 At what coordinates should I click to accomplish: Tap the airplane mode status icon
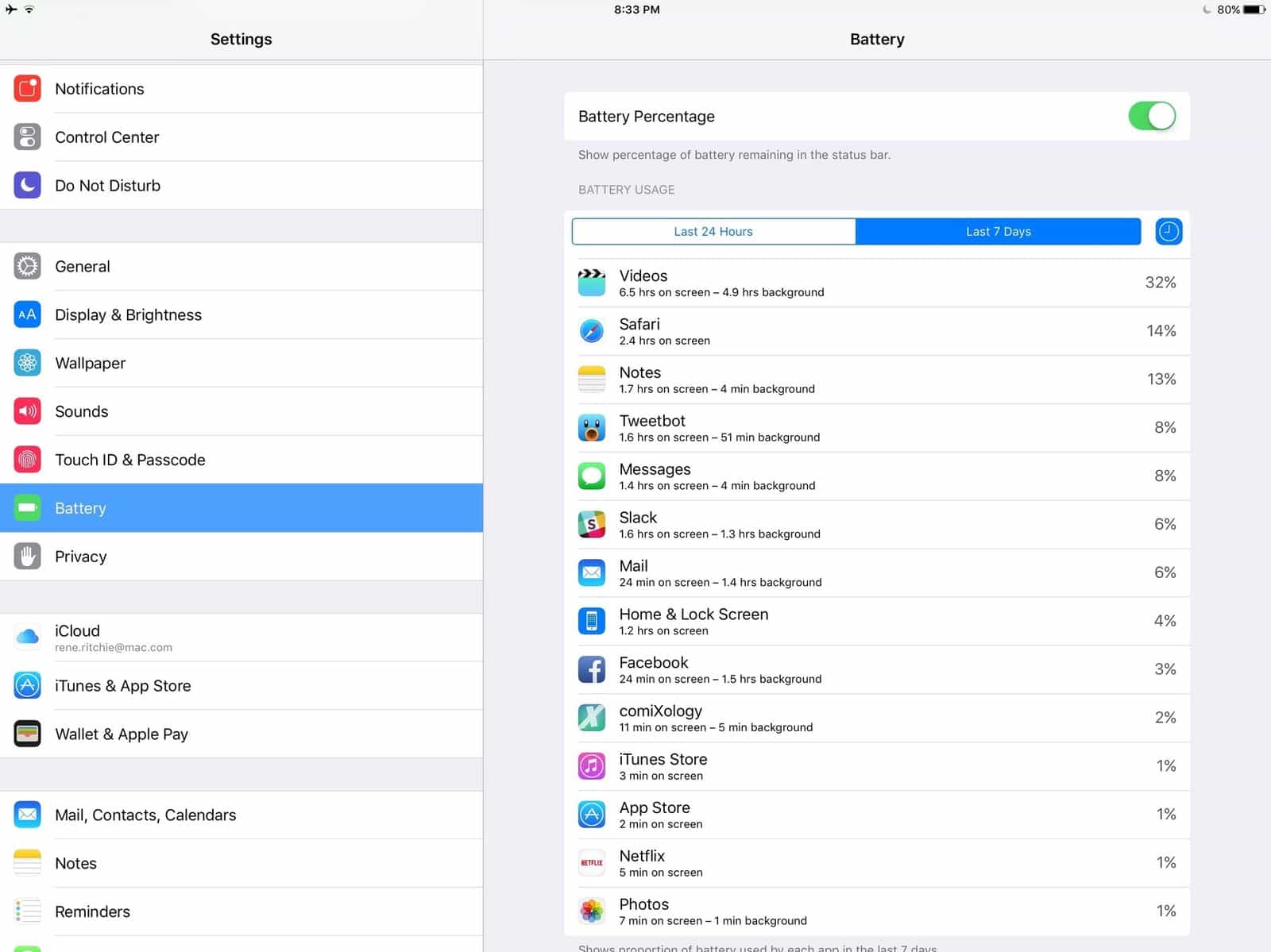10,10
